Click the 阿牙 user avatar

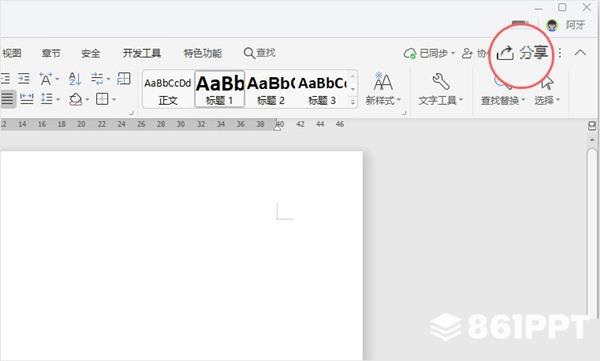[551, 25]
